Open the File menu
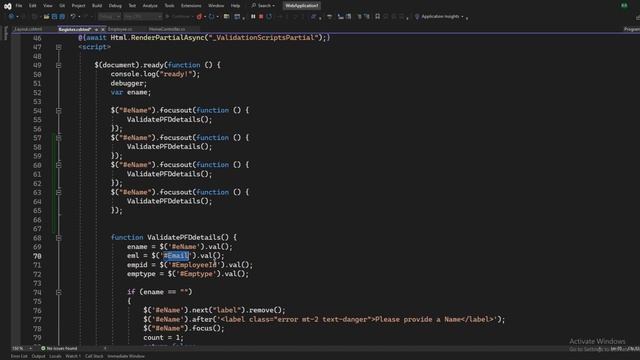The width and height of the screenshot is (640, 360). 19,6
